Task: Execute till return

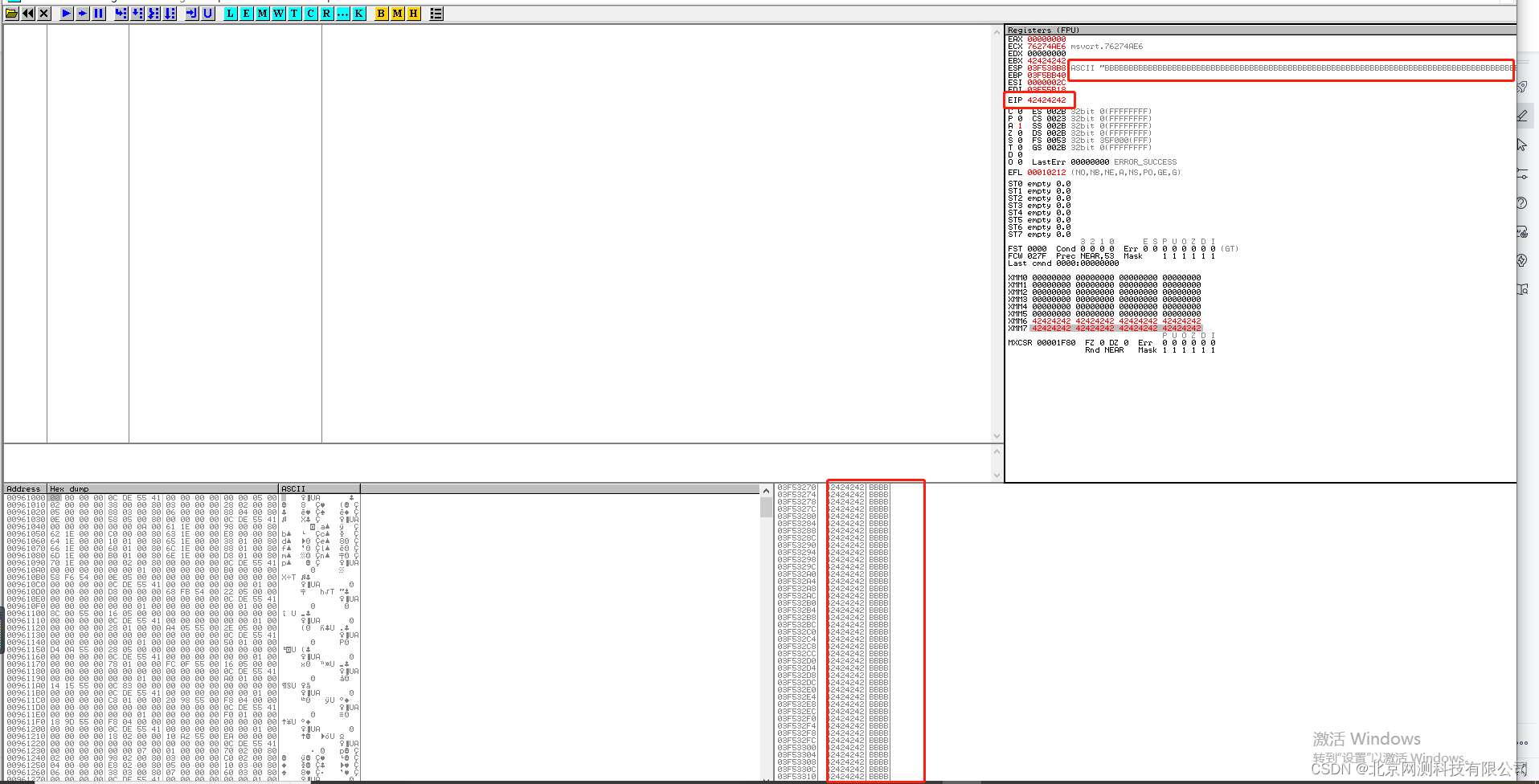Action: point(192,14)
